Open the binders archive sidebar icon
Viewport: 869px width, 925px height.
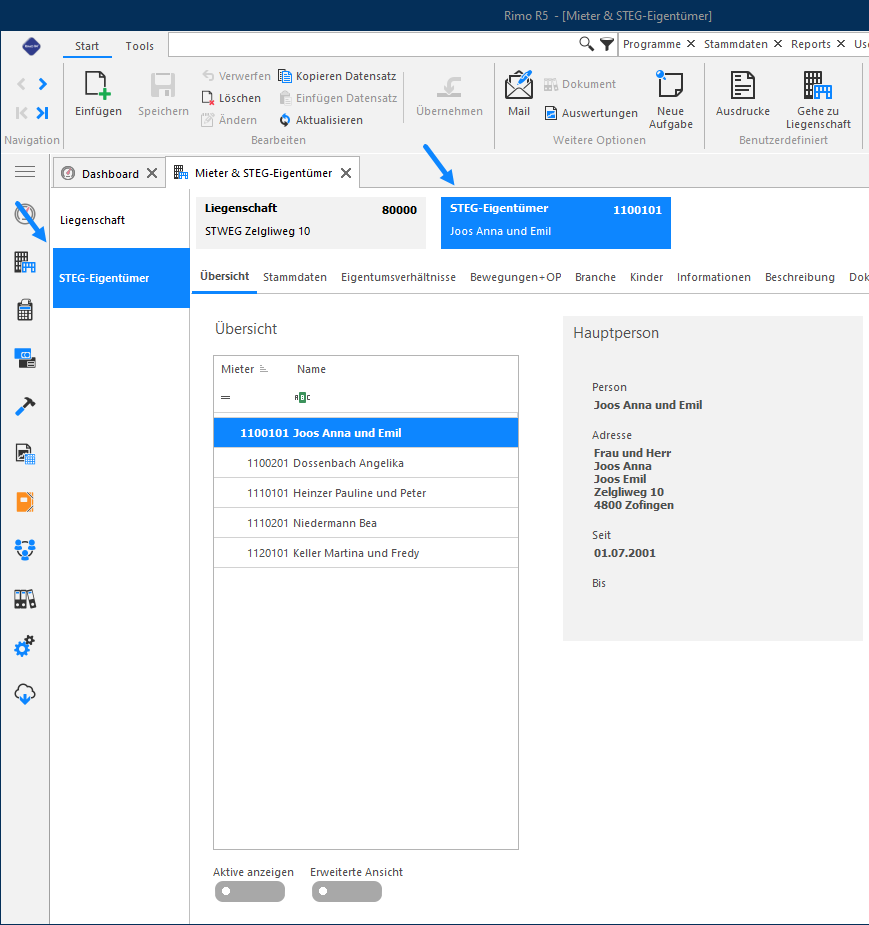pyautogui.click(x=25, y=599)
